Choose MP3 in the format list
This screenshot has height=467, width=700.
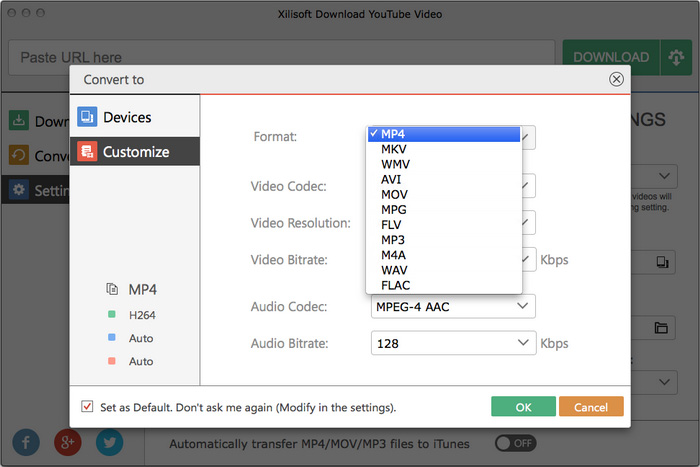pos(393,240)
